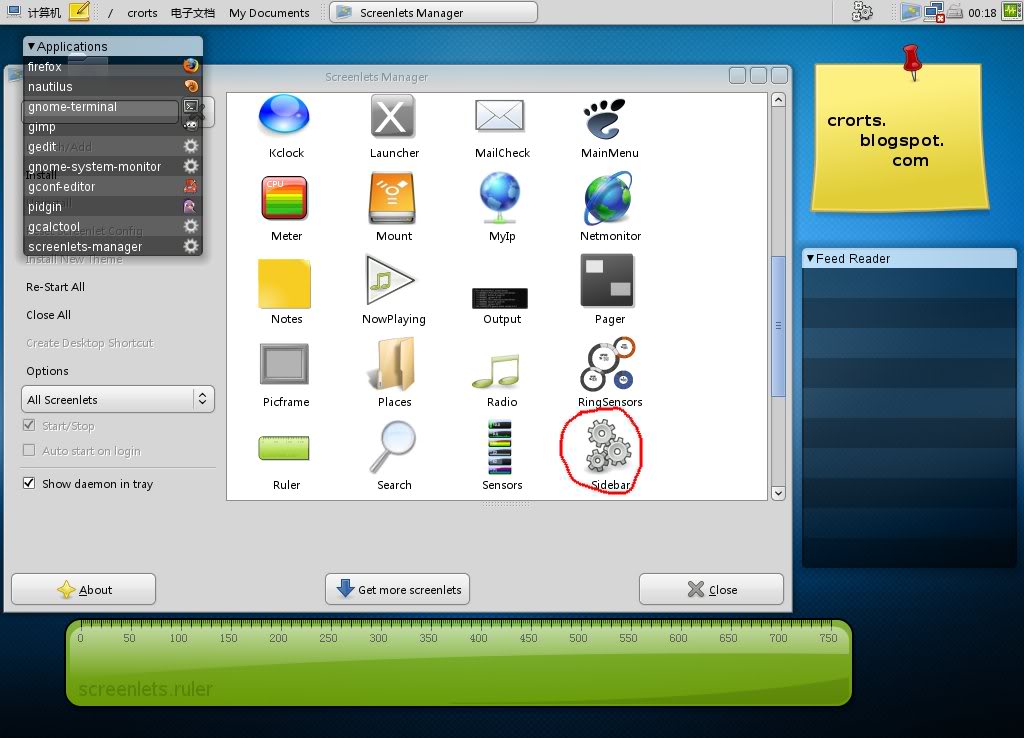The image size is (1024, 738).
Task: Click the screenlet list scrollbar thumb
Action: pos(778,325)
